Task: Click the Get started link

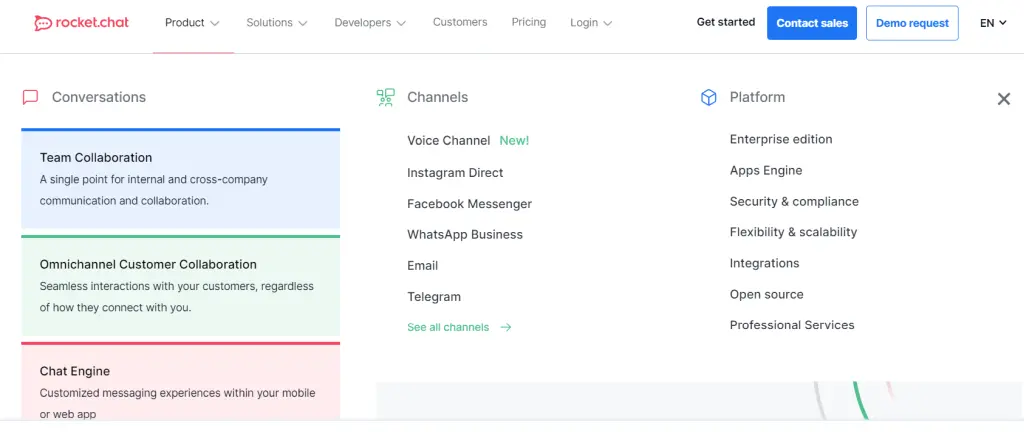Action: pos(726,22)
